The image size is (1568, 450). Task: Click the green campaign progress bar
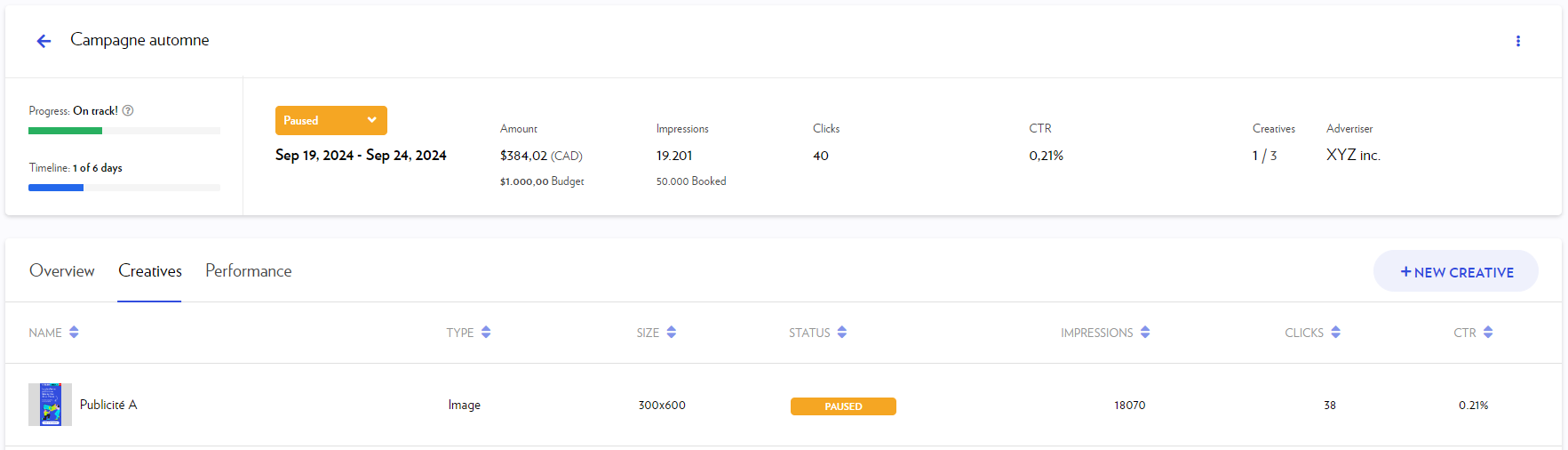65,131
